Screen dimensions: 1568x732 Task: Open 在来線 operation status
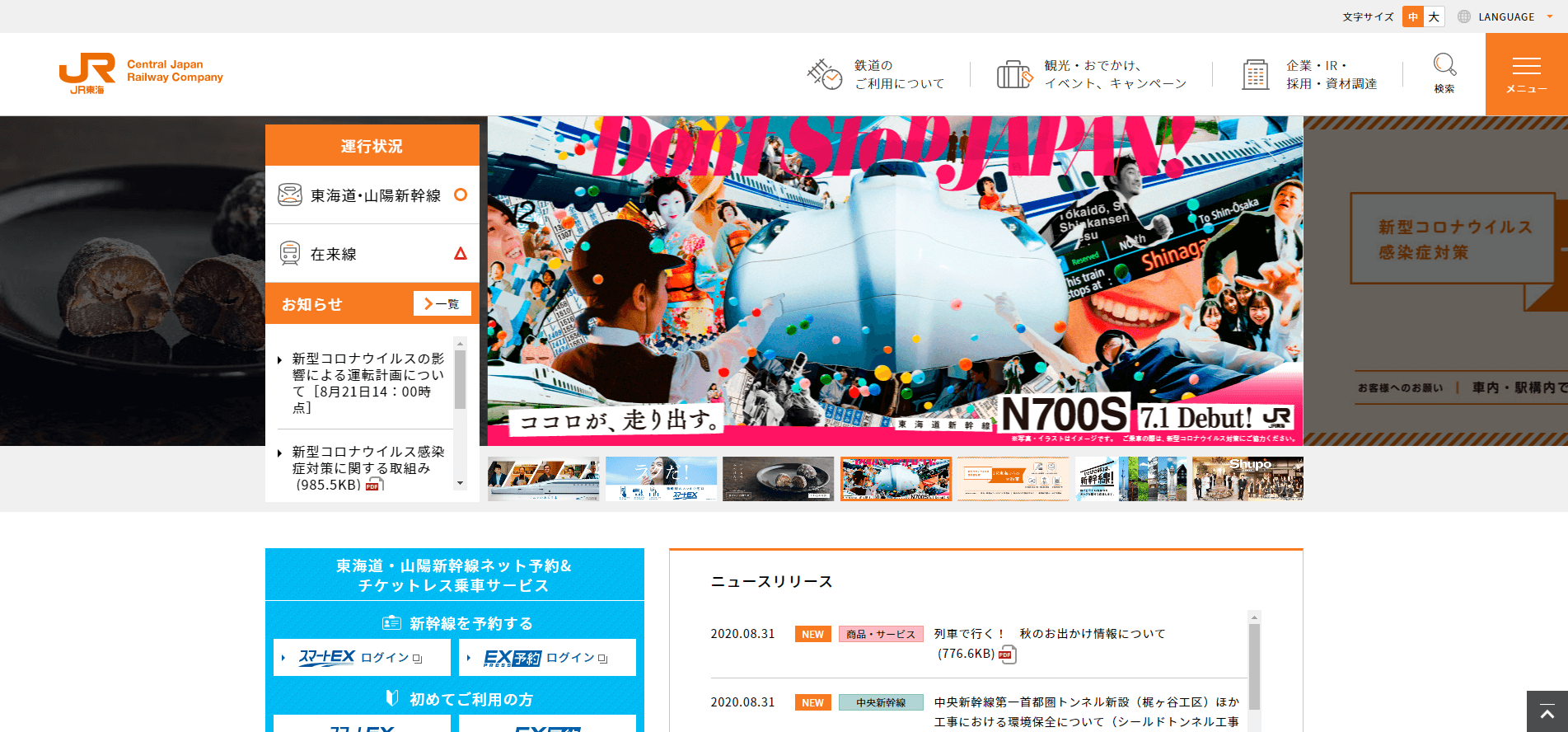(x=372, y=254)
